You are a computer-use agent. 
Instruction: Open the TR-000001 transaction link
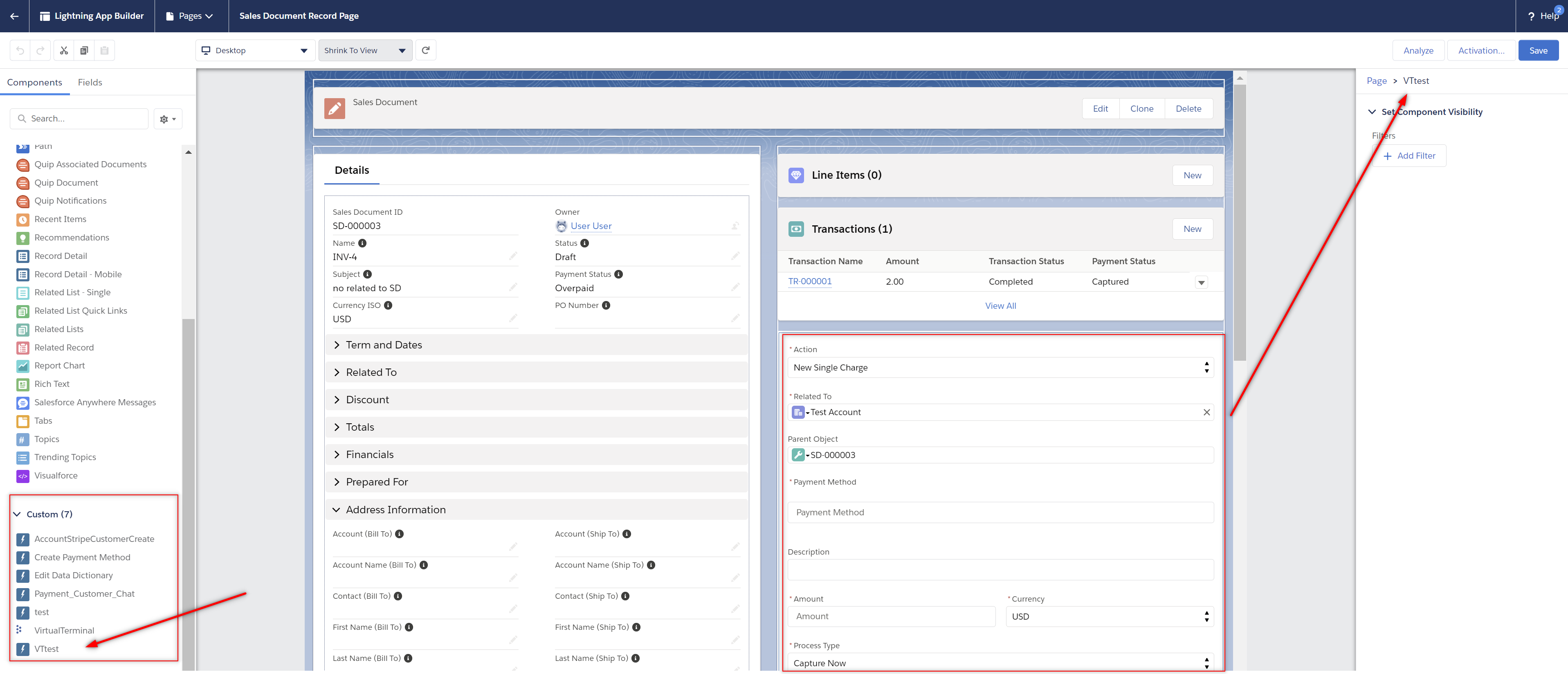click(810, 281)
